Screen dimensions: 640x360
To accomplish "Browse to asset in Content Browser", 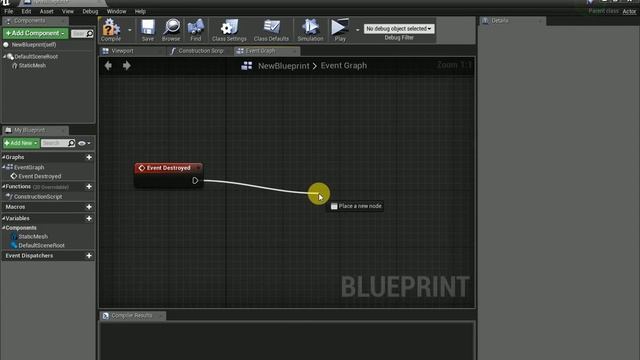I will coord(171,30).
